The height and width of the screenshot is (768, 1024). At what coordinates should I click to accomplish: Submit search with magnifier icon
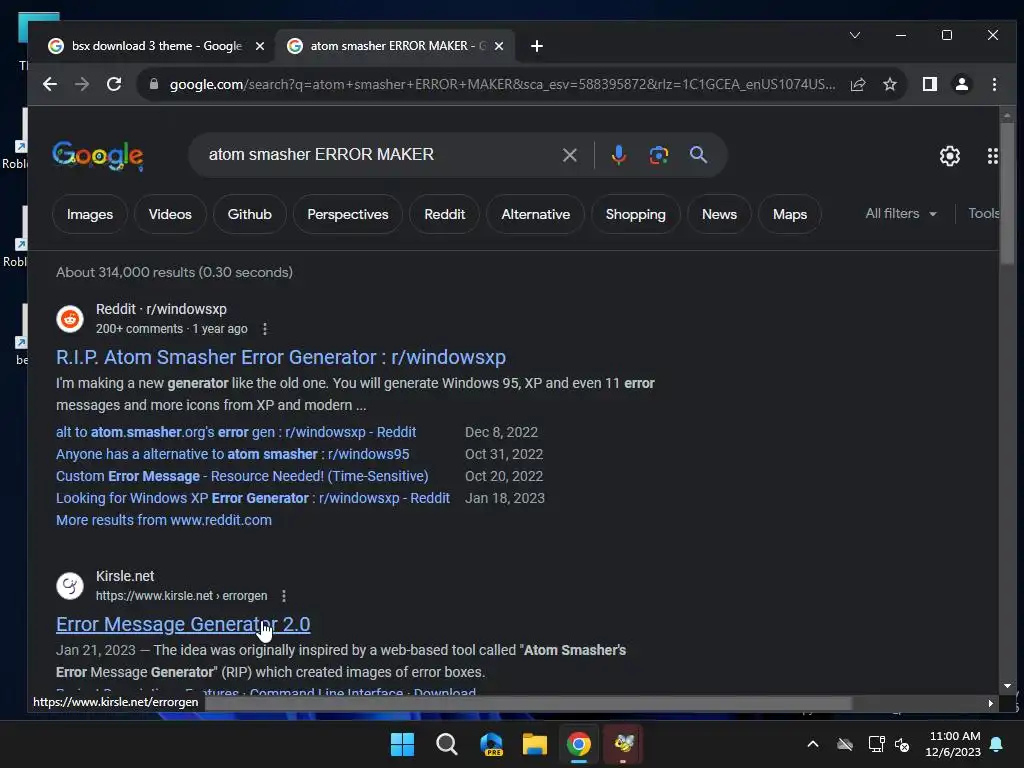[698, 155]
